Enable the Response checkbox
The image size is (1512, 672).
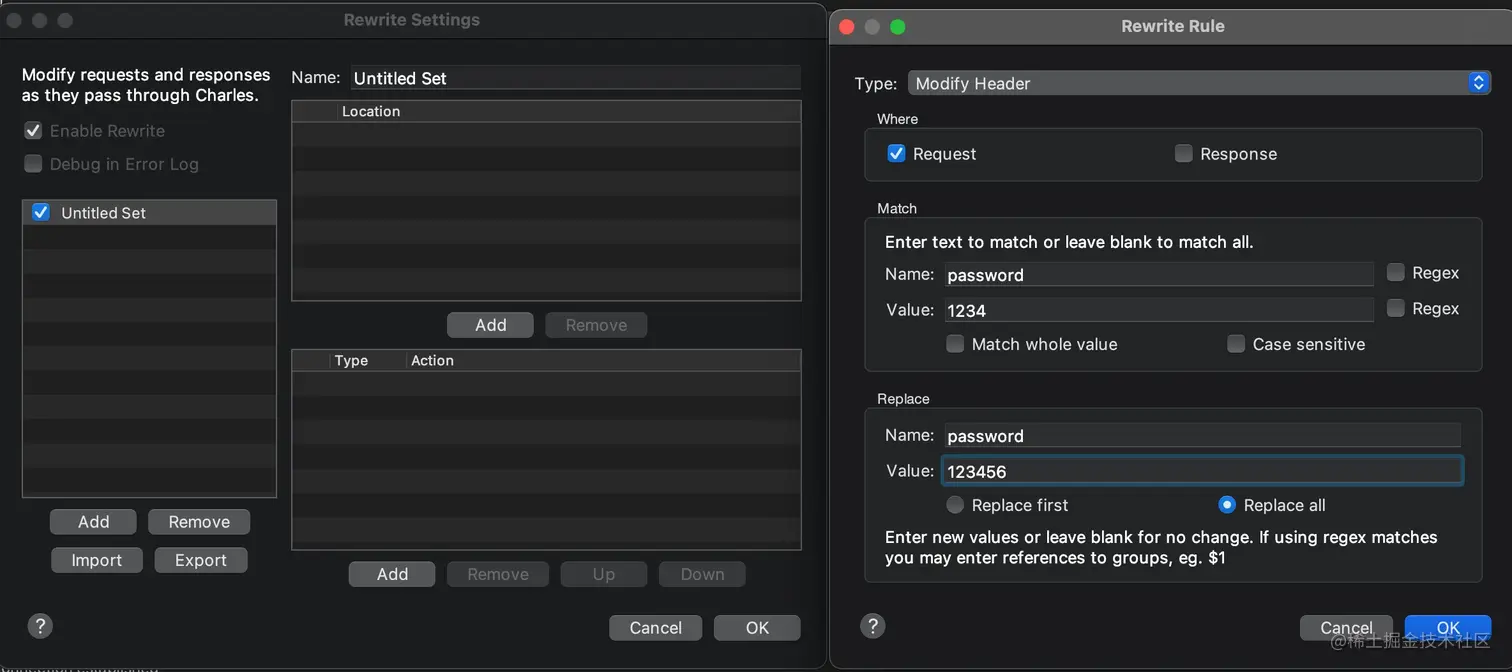(1184, 153)
